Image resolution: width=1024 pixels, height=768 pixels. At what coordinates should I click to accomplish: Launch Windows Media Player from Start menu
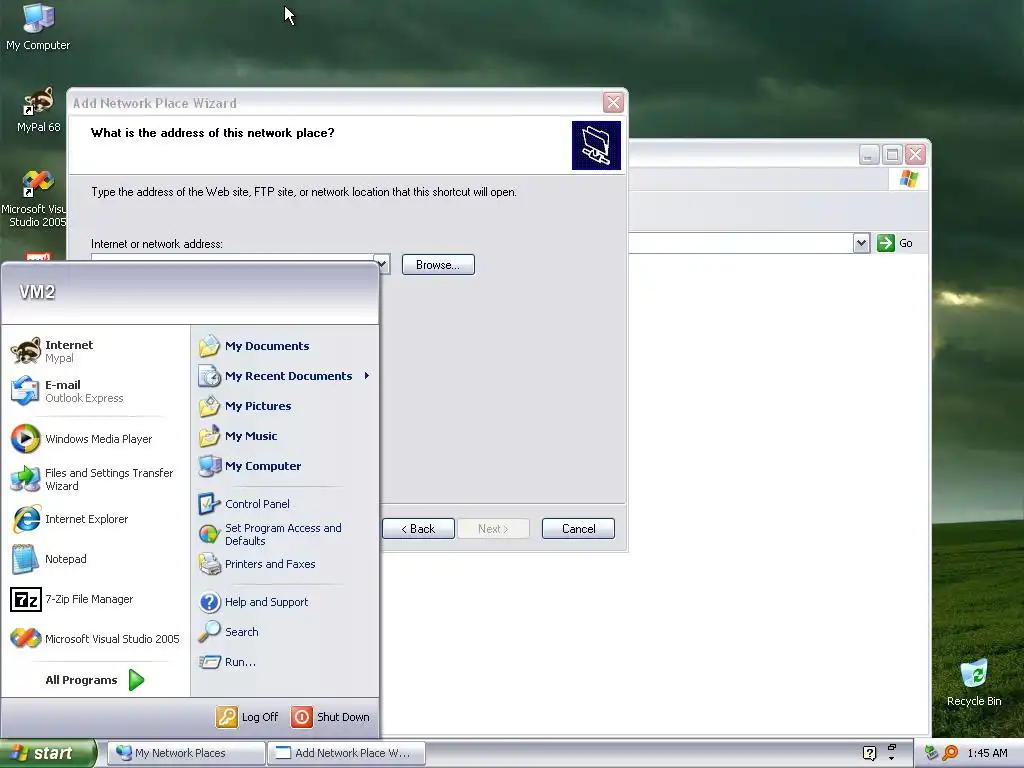click(x=95, y=439)
